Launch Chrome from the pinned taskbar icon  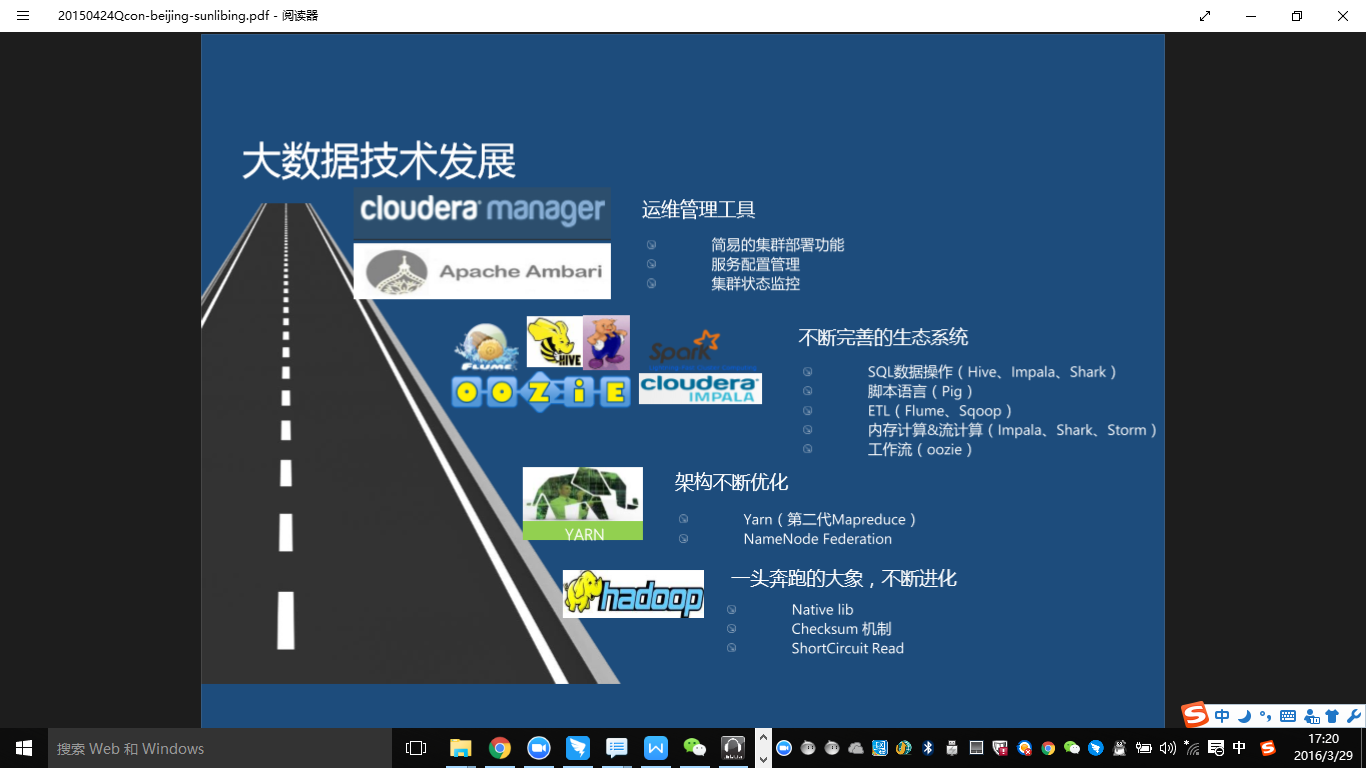click(x=500, y=748)
